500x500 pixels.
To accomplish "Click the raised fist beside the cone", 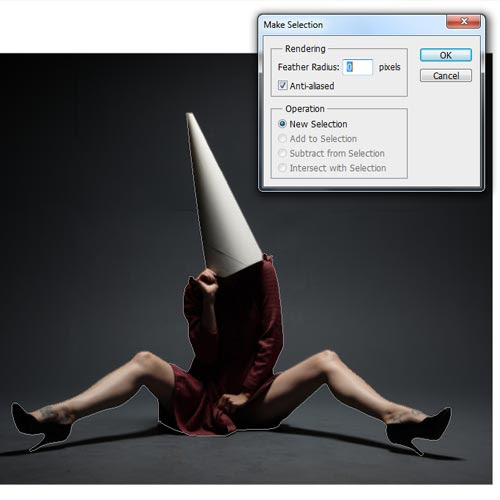I will (207, 282).
